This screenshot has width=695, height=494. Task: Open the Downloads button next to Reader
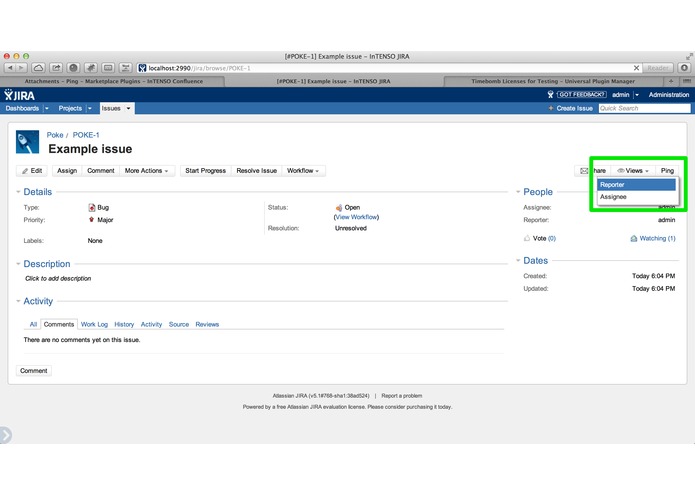[684, 68]
